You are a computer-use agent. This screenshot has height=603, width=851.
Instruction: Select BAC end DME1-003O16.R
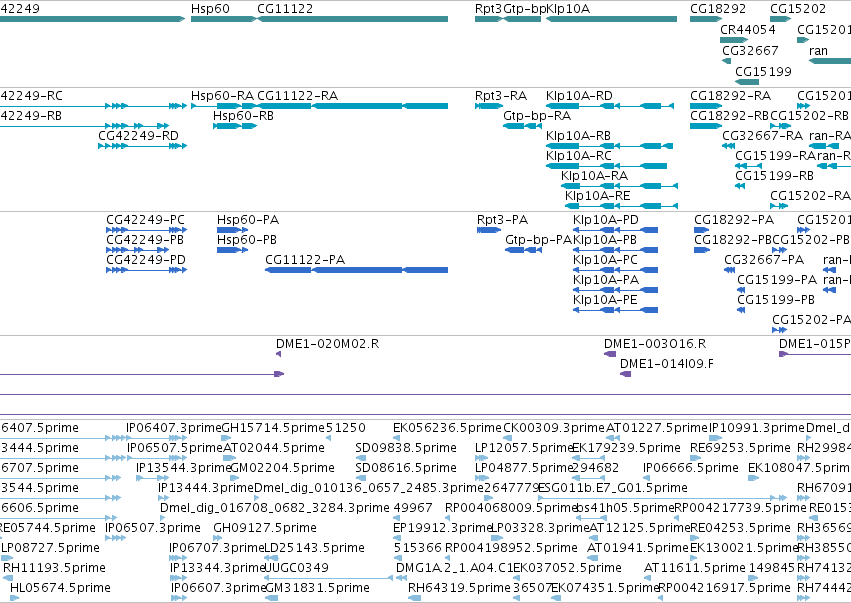tap(610, 354)
